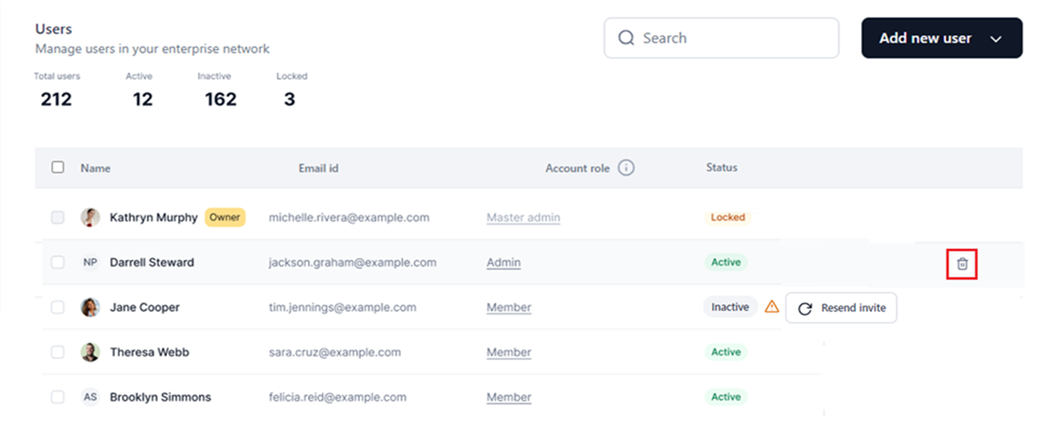Click the NP initials avatar for Darrell Steward
This screenshot has height=427, width=1058.
point(90,263)
